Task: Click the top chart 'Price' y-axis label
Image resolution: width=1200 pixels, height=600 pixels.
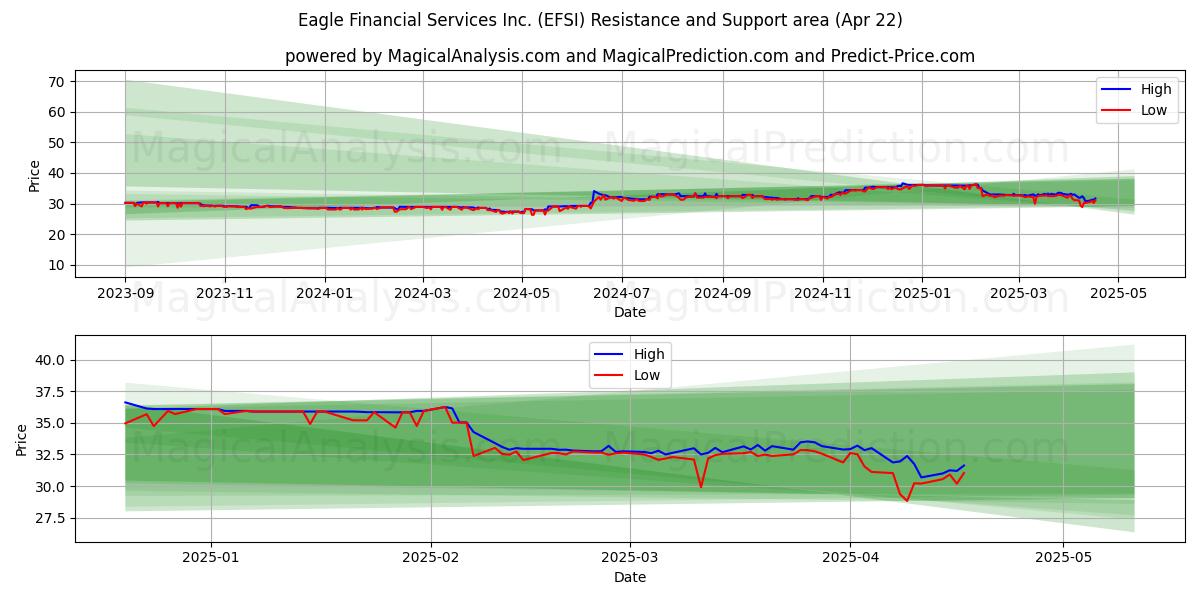Action: (x=35, y=175)
